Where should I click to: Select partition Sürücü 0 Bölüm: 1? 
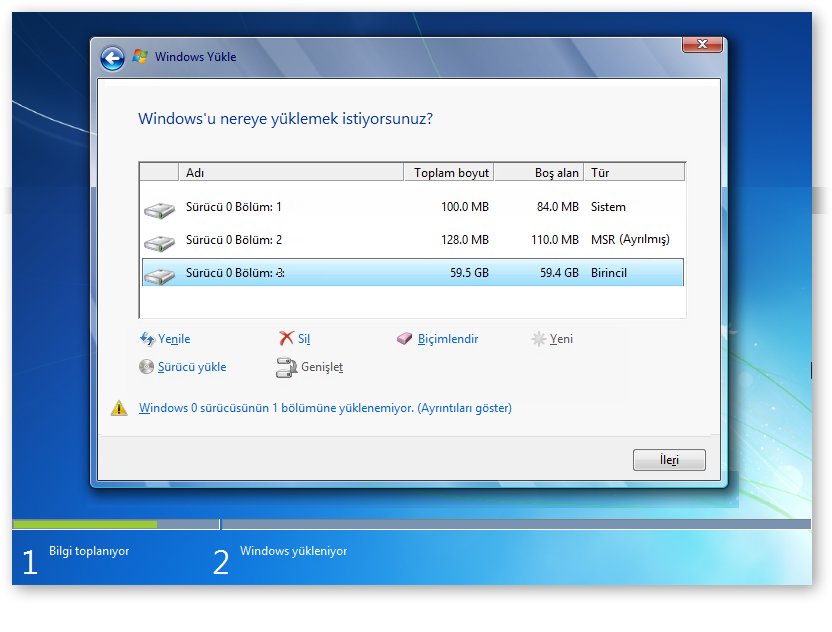[234, 207]
